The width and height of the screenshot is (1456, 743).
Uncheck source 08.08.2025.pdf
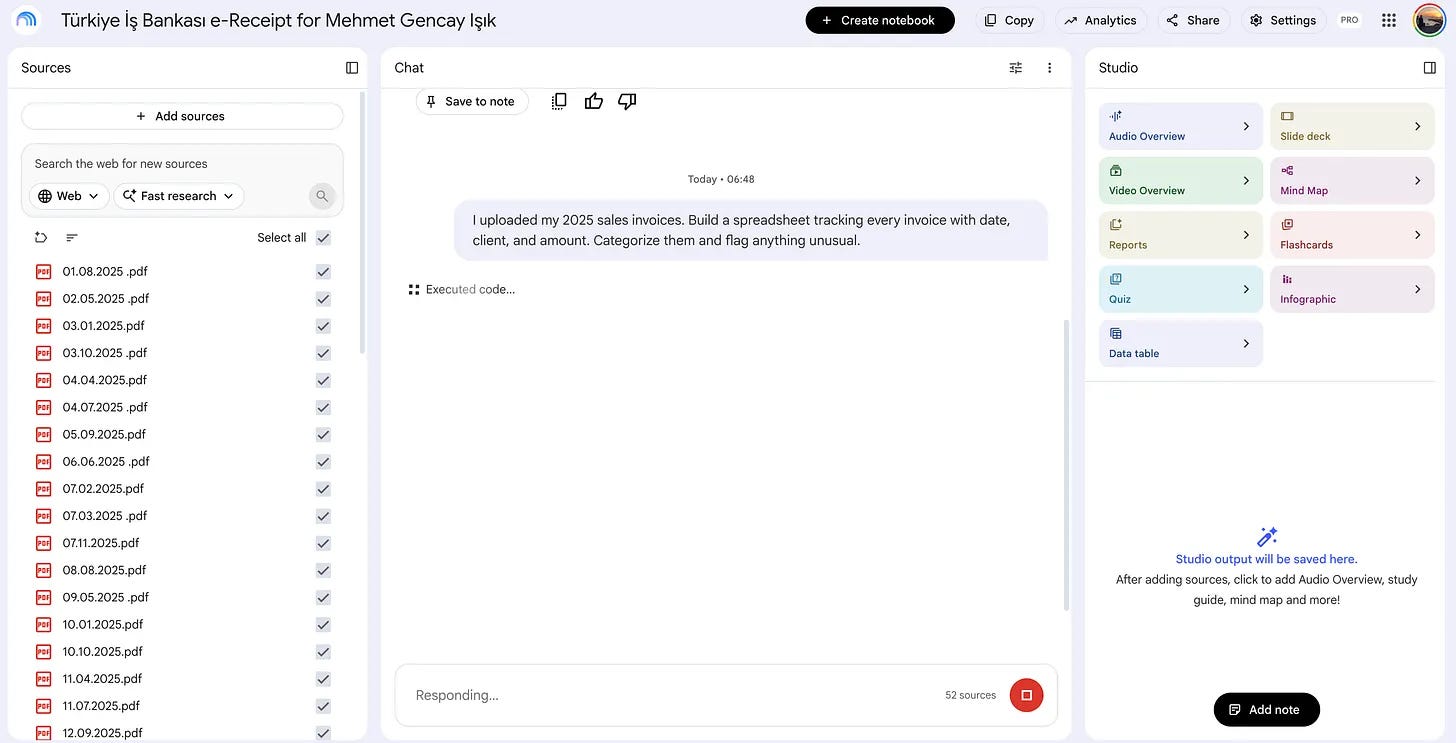(x=323, y=570)
